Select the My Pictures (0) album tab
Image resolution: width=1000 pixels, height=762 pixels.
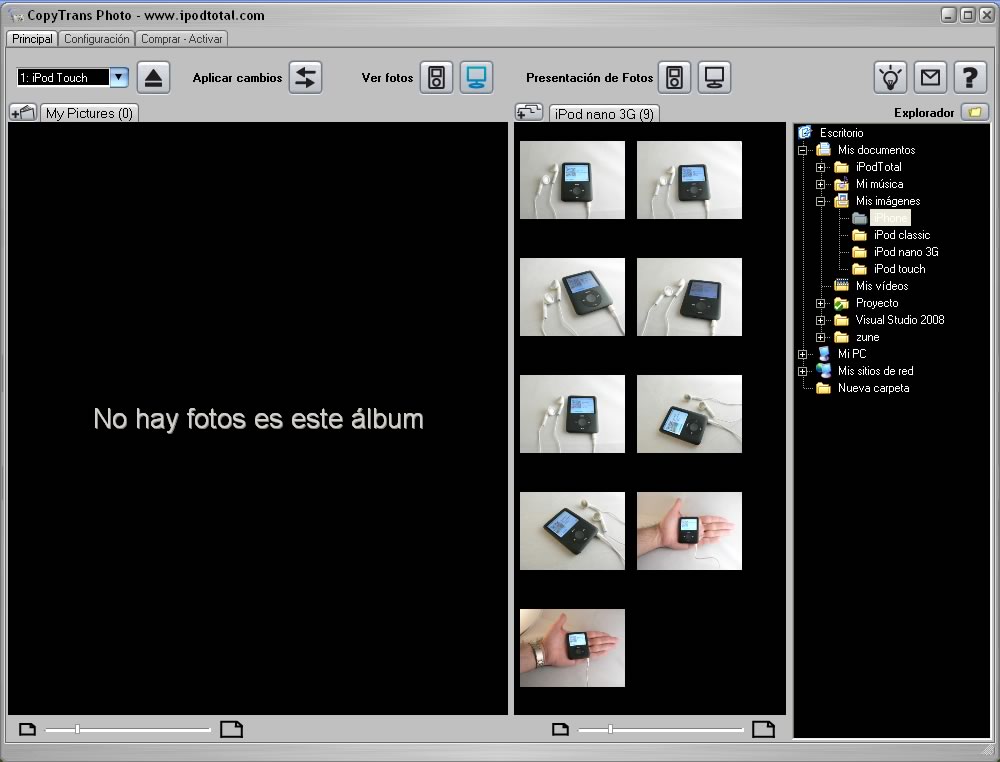click(89, 114)
